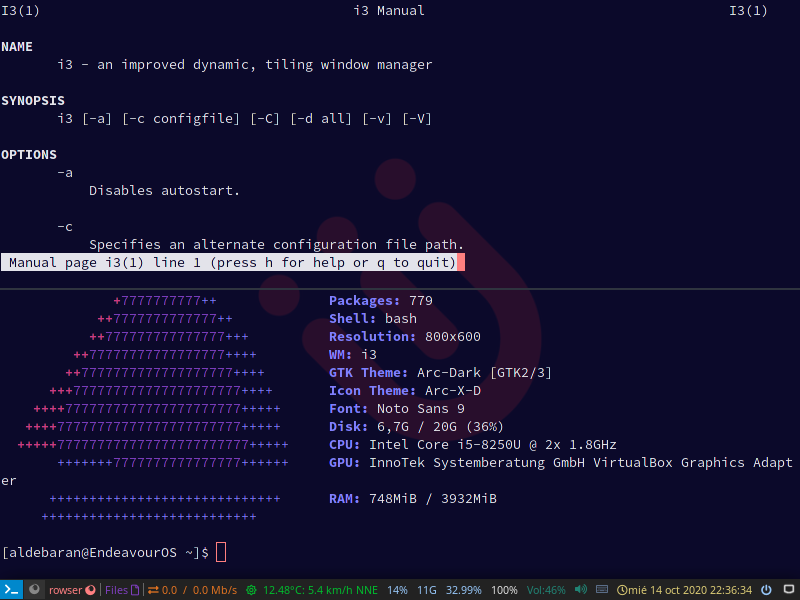Screen dimensions: 800x600
Task: Click the 100% battery indicator
Action: pos(504,590)
